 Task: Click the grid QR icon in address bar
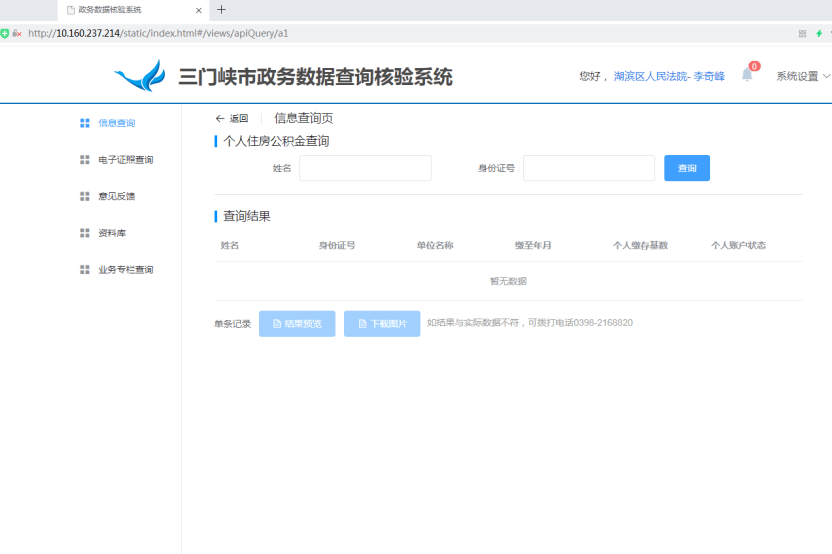802,33
